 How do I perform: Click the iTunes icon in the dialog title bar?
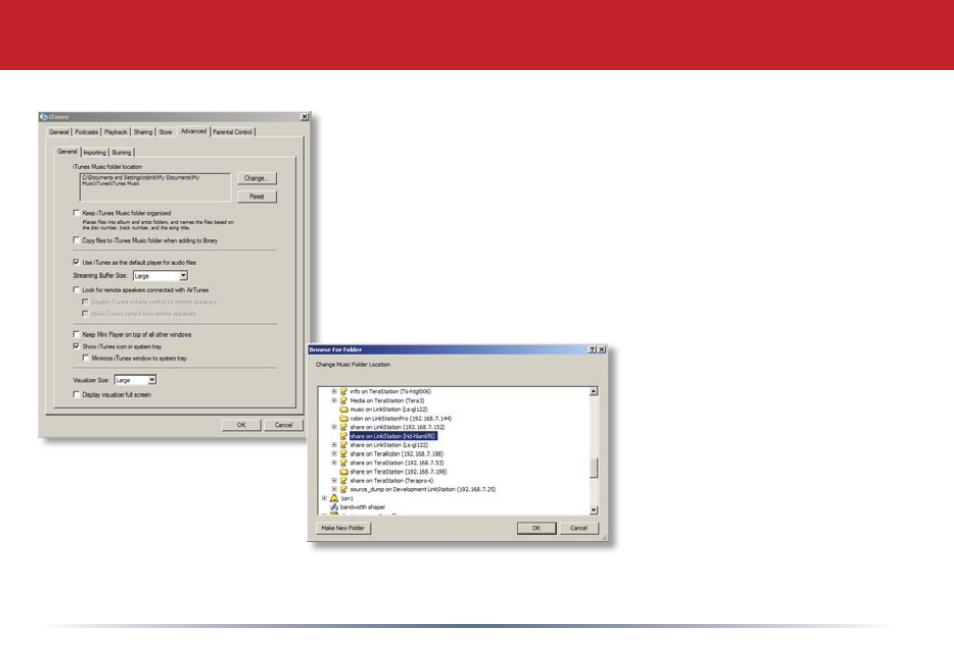(44, 117)
